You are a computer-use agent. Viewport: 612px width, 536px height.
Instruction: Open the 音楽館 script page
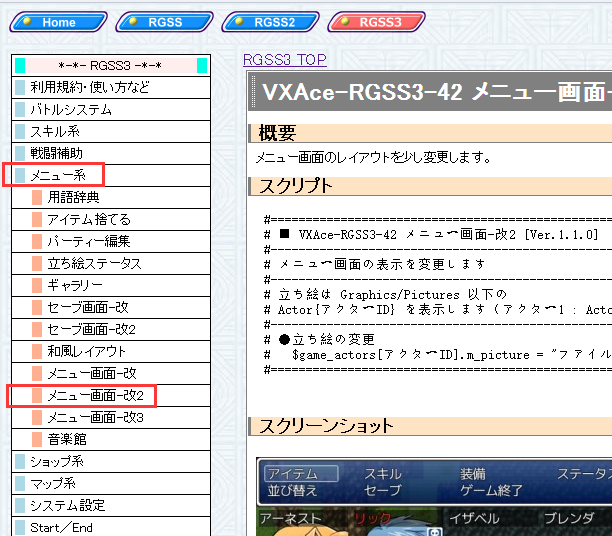(111, 439)
